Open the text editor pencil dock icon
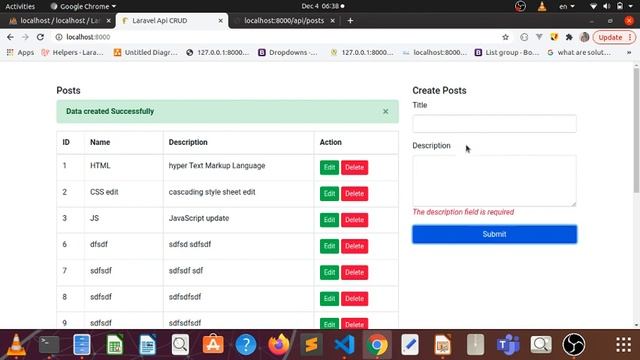Screen dimensions: 640x360 click(x=410, y=345)
